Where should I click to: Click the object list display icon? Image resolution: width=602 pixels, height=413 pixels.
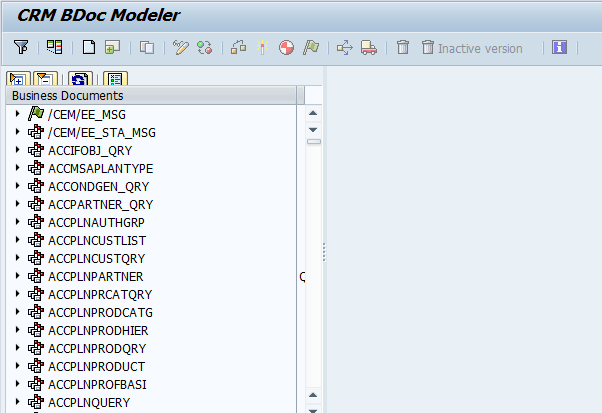(x=55, y=48)
